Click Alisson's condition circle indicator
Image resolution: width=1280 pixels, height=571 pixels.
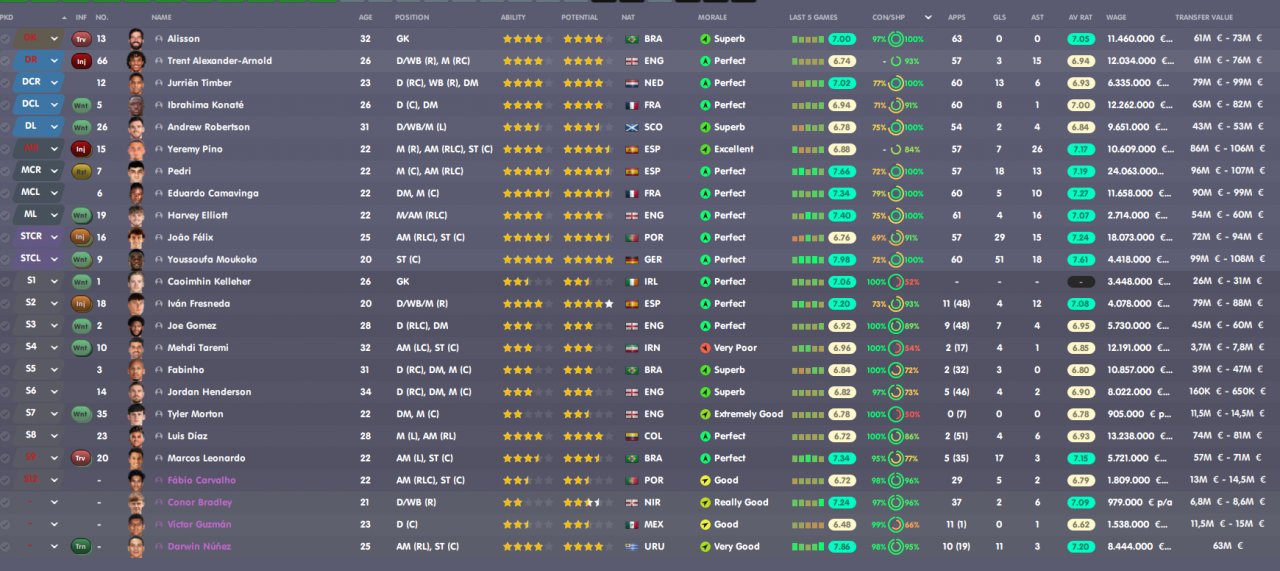pyautogui.click(x=895, y=39)
